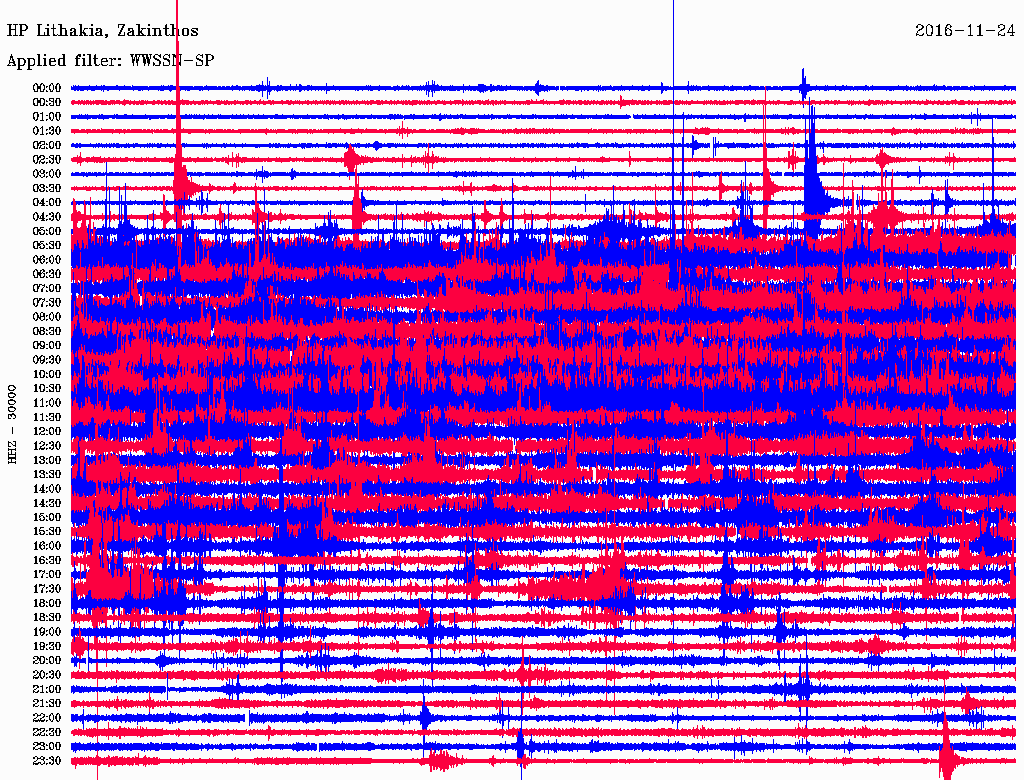Select the 19:00 time label

(x=47, y=632)
